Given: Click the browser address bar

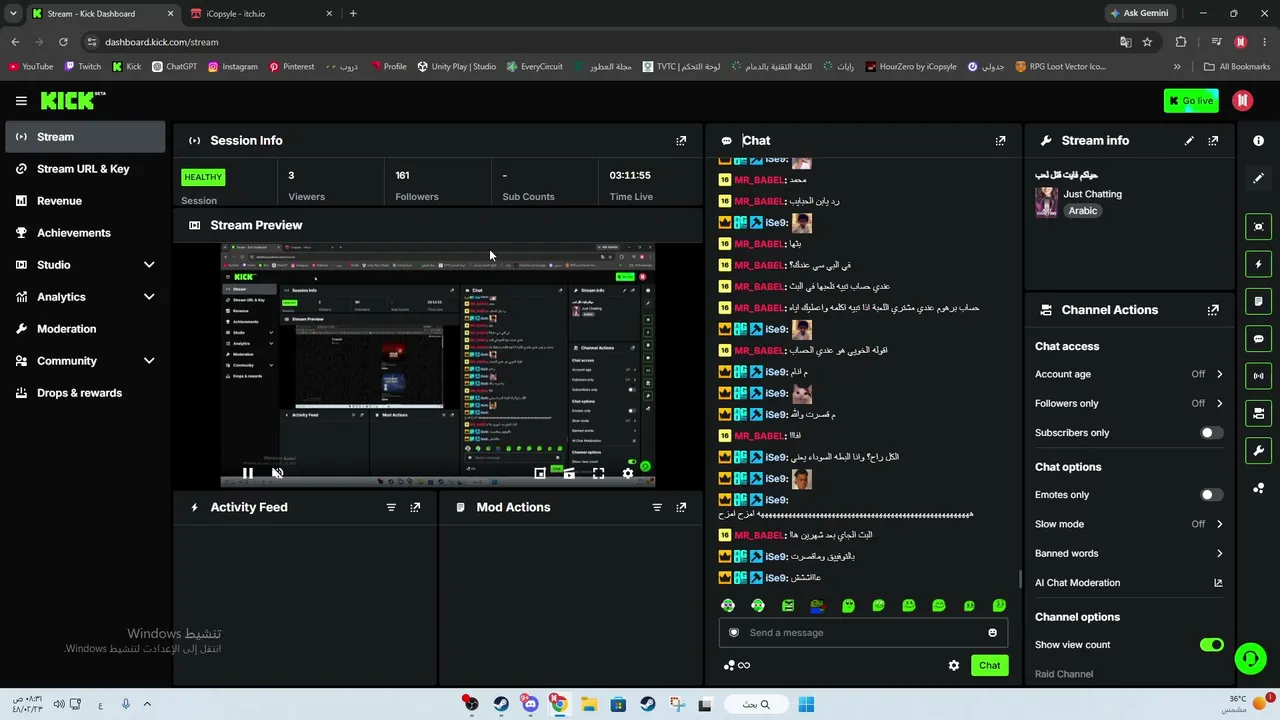Looking at the screenshot, I should coord(600,42).
